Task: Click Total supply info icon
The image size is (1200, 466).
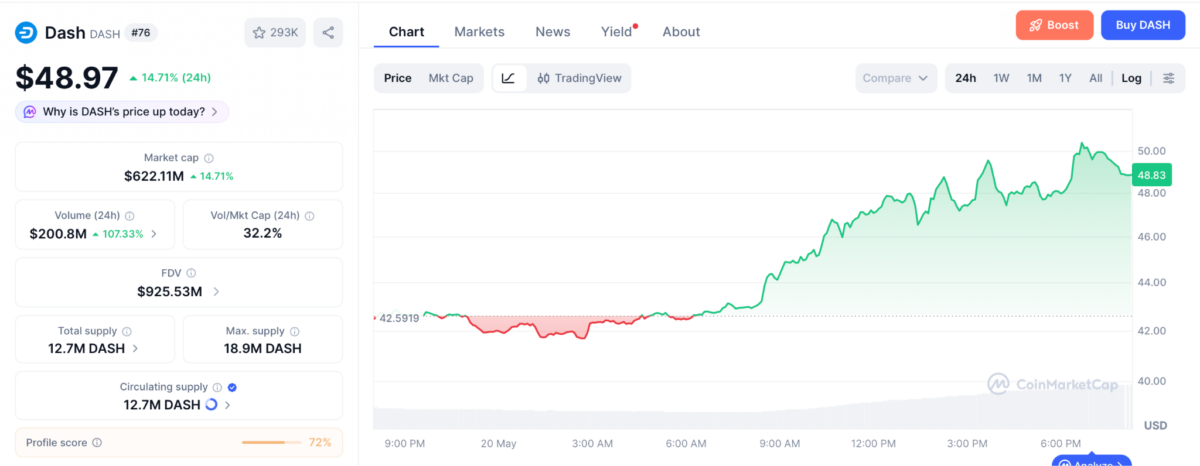Action: (127, 331)
